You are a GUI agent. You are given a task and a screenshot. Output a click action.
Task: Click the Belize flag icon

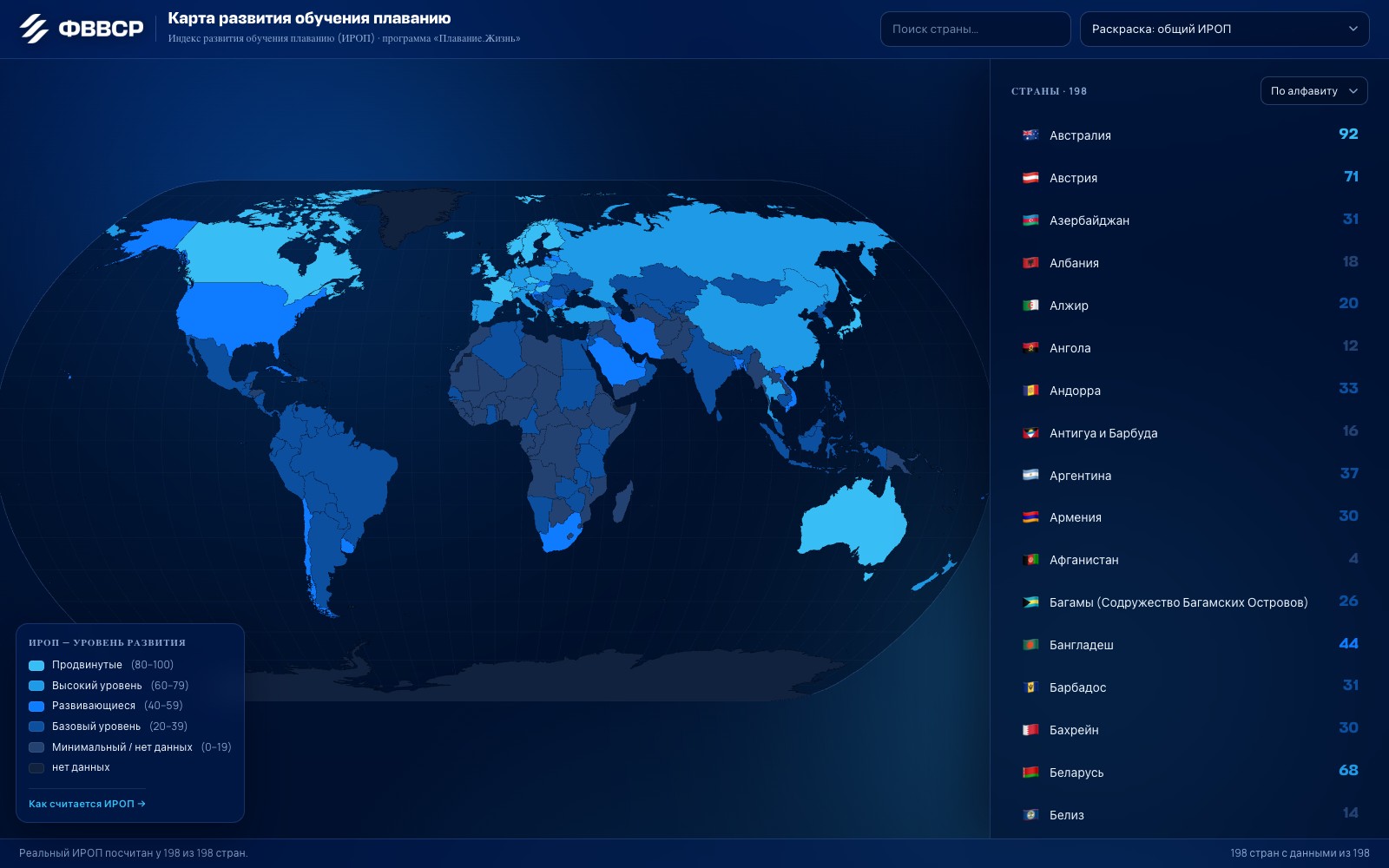(x=1030, y=814)
